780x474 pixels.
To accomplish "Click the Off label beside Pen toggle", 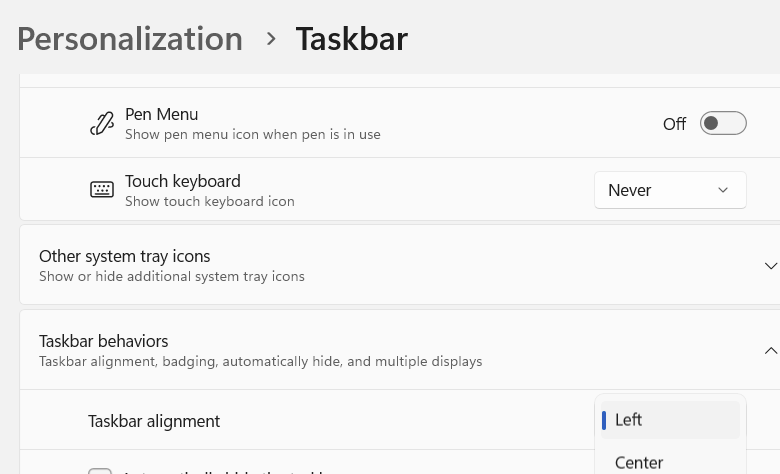I will tap(674, 124).
